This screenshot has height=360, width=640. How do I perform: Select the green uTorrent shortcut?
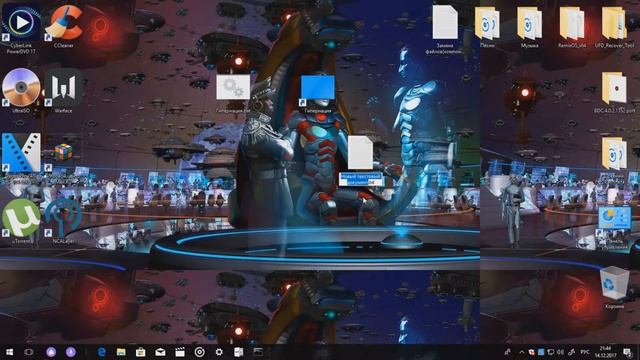coord(21,218)
